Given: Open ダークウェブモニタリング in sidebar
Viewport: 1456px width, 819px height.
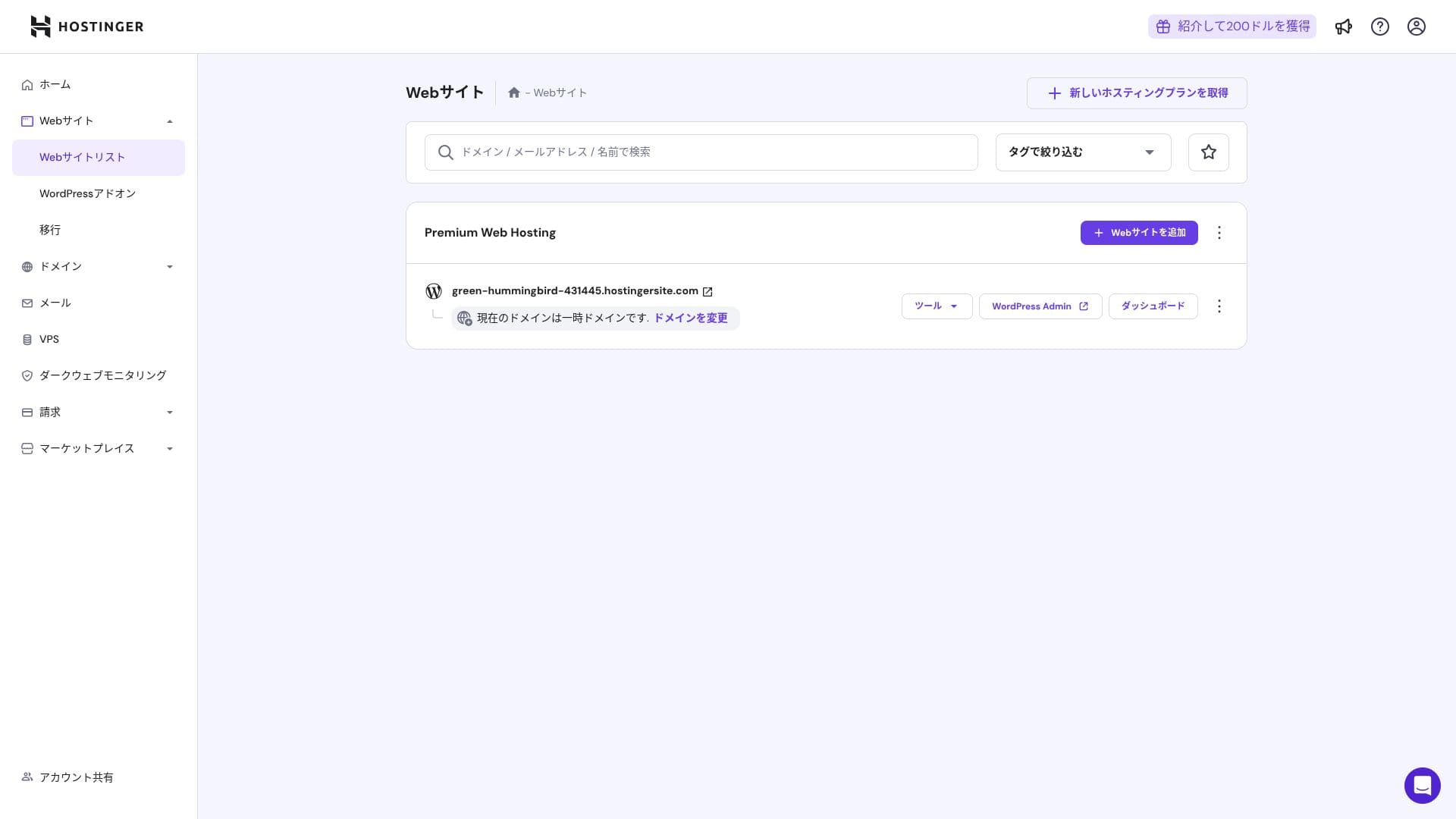Looking at the screenshot, I should [x=99, y=376].
